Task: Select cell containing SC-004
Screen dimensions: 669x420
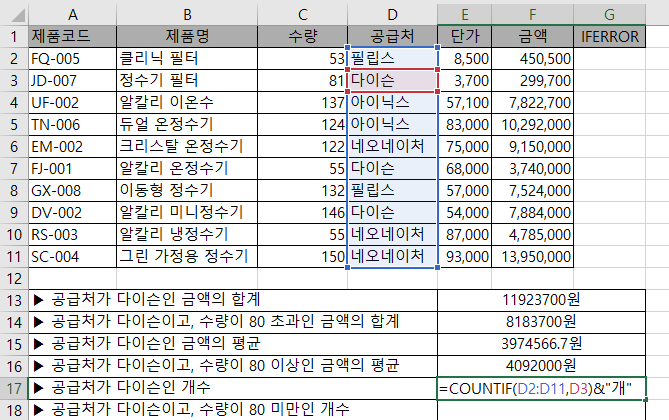Action: click(73, 257)
